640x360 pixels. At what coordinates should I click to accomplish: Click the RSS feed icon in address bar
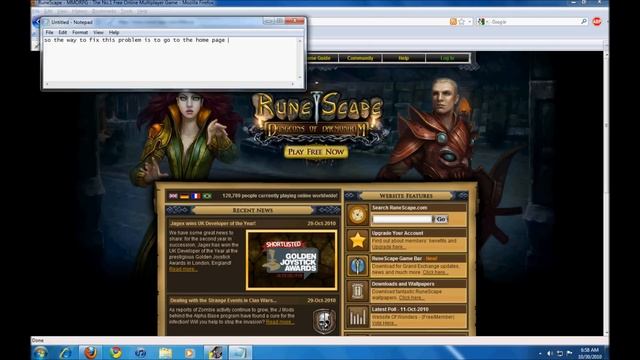[453, 22]
